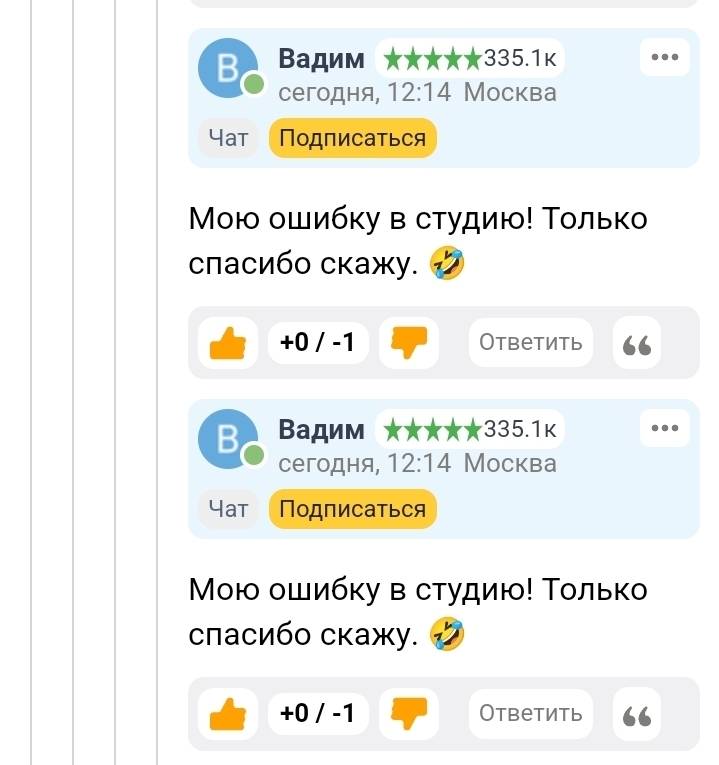
Task: Reply to second comment via Ответить
Action: pyautogui.click(x=530, y=714)
